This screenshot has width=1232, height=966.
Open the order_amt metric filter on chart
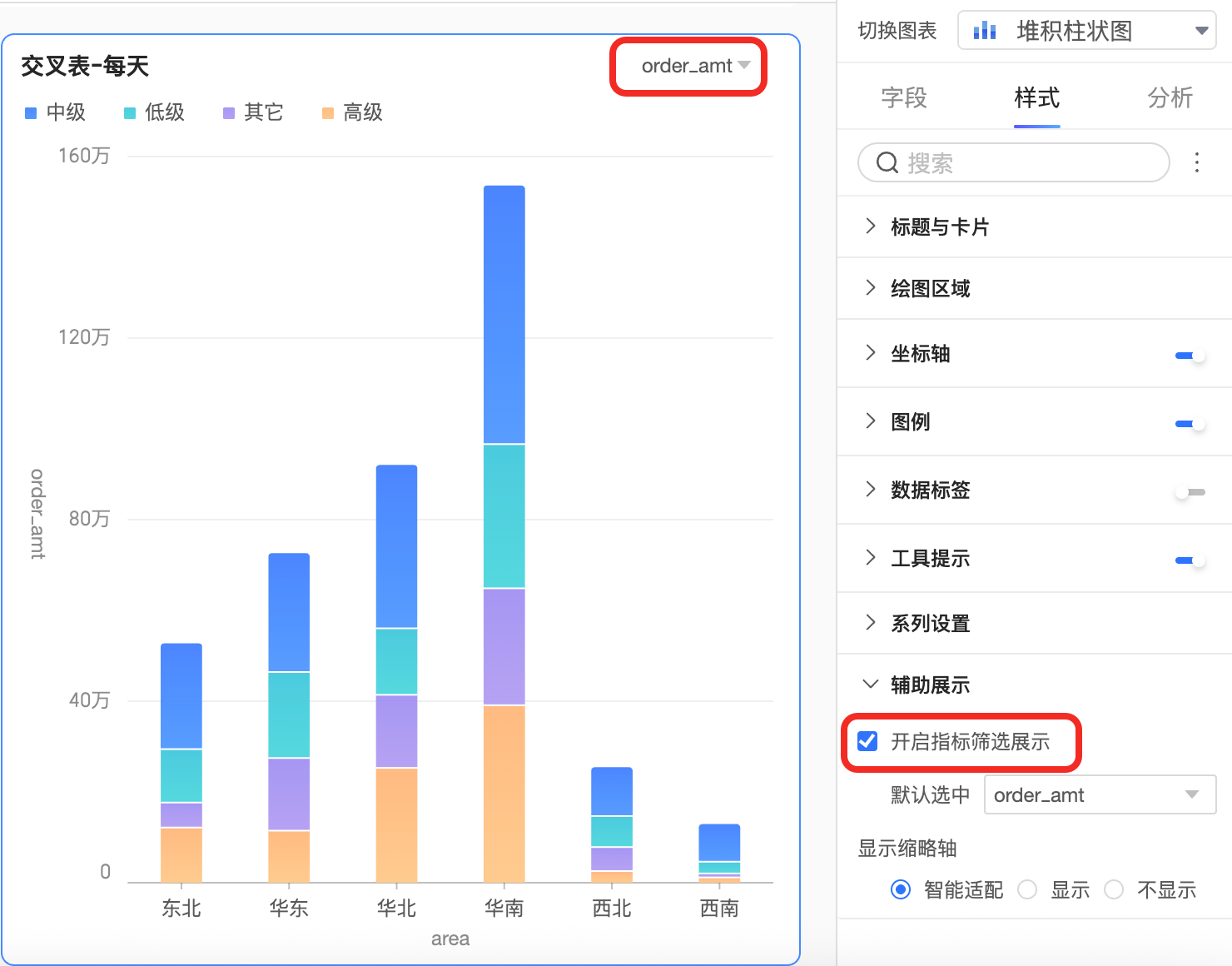pos(695,66)
